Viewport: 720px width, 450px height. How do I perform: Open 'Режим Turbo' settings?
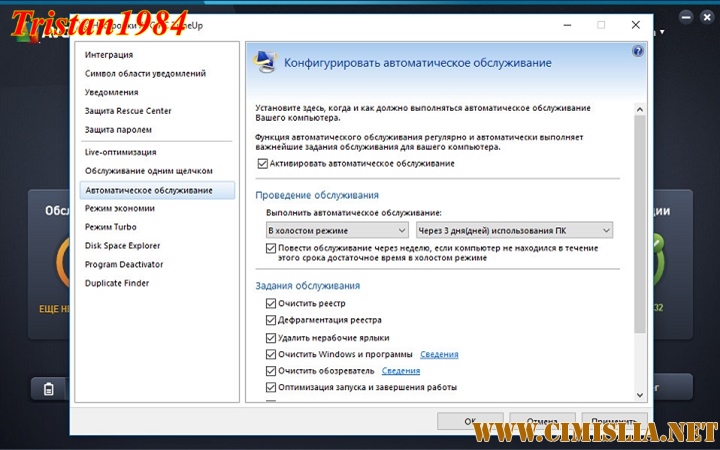click(x=110, y=227)
